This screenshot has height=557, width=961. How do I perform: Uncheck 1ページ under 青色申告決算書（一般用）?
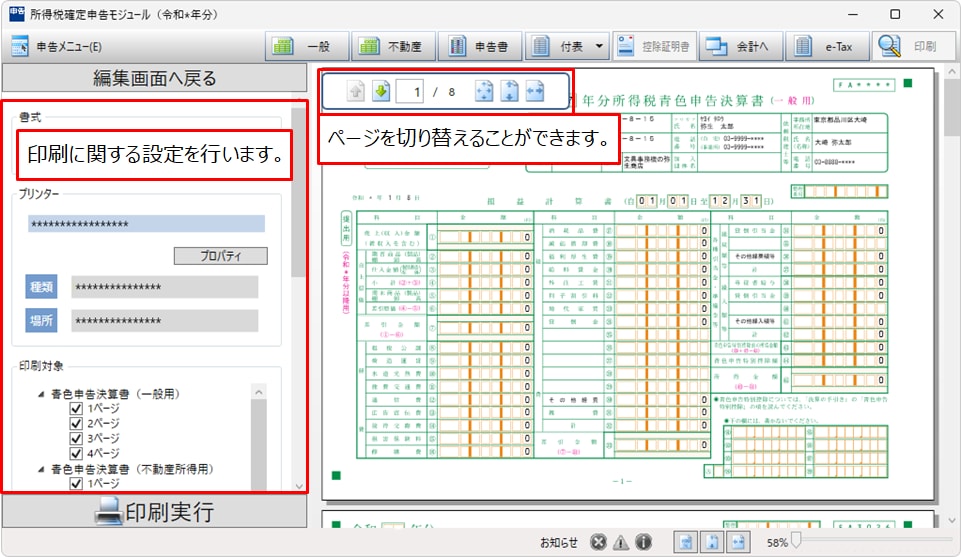click(76, 409)
